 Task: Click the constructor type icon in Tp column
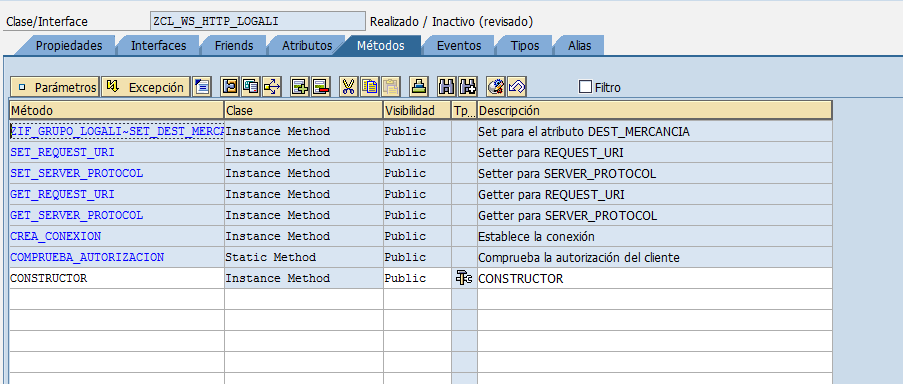pyautogui.click(x=464, y=278)
